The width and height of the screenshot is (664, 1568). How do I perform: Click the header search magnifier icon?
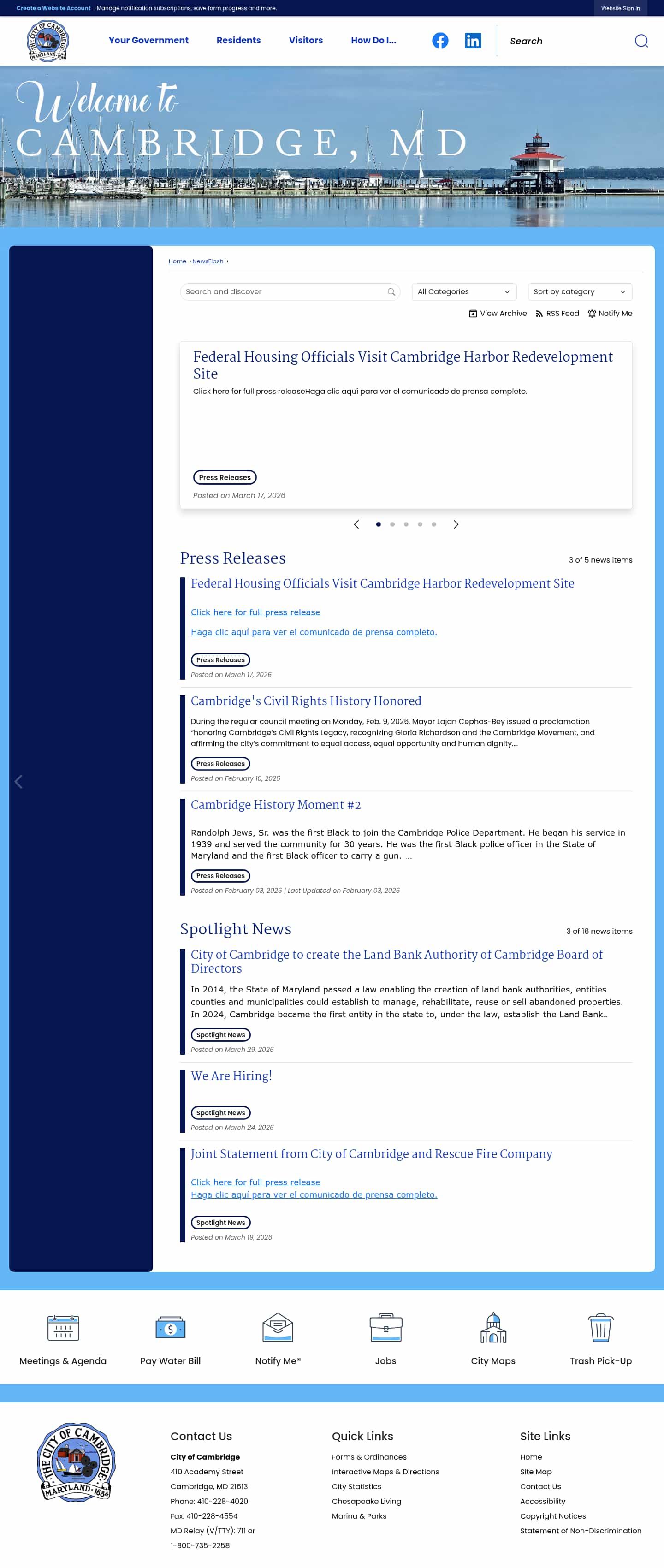tap(641, 41)
